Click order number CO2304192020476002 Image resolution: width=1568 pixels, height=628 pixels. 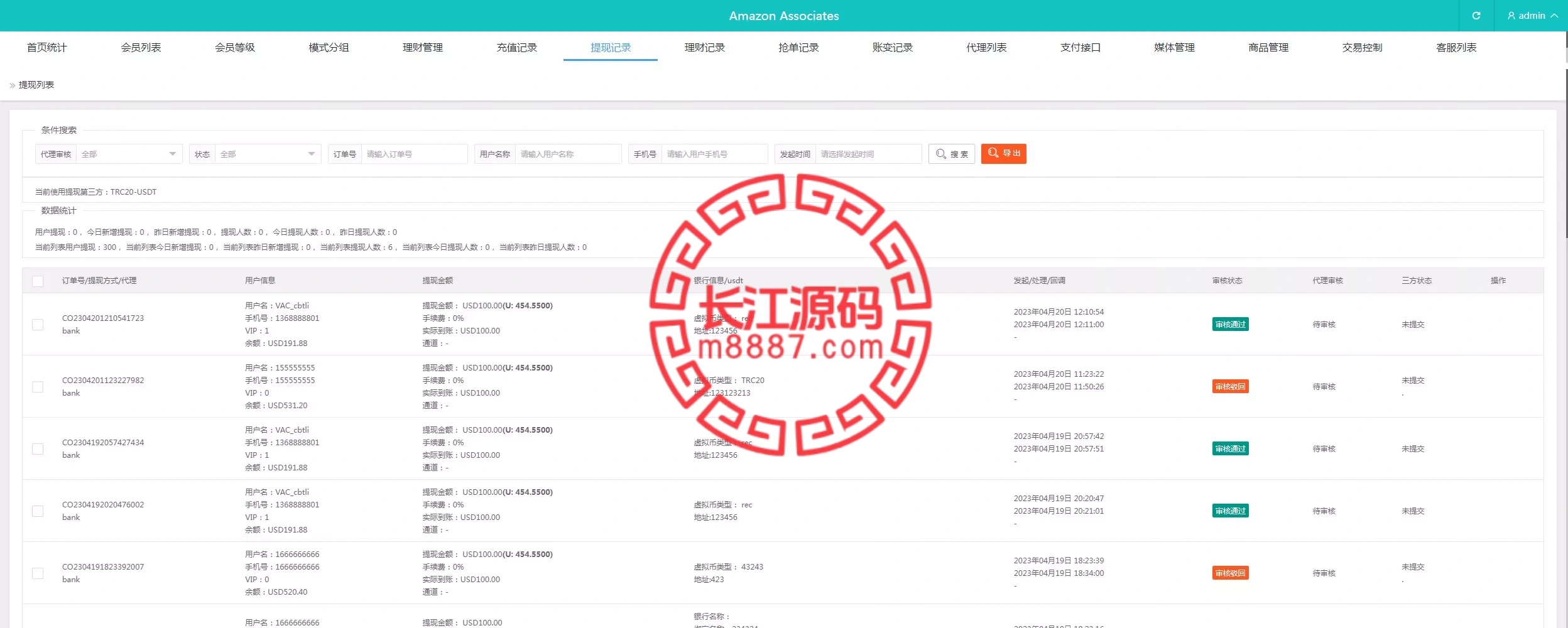(x=103, y=505)
